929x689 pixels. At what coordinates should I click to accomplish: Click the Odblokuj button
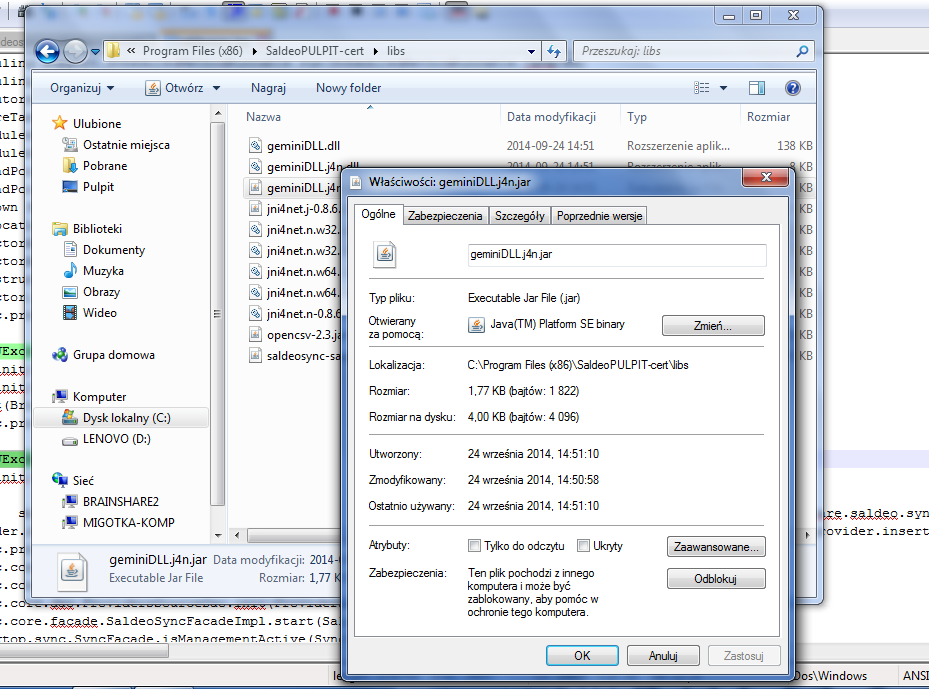coord(716,579)
